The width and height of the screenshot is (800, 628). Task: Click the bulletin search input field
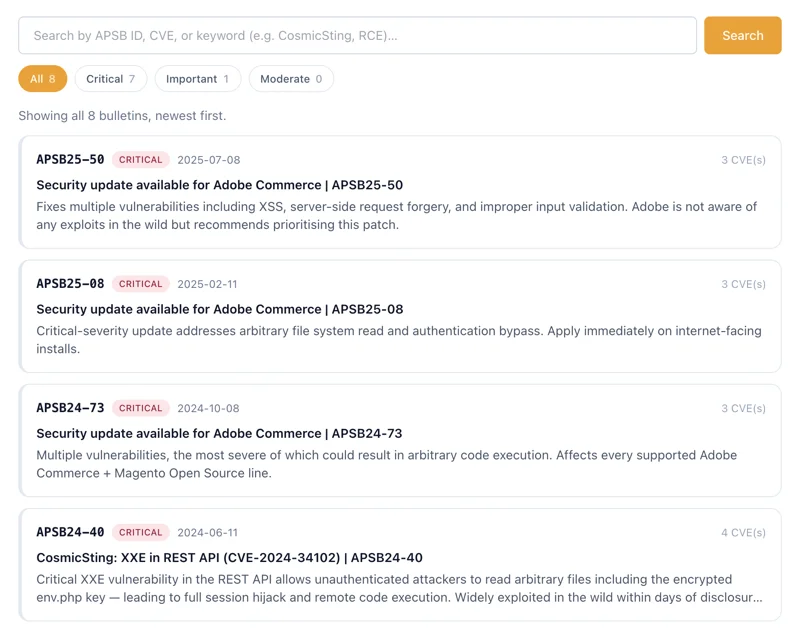(357, 35)
